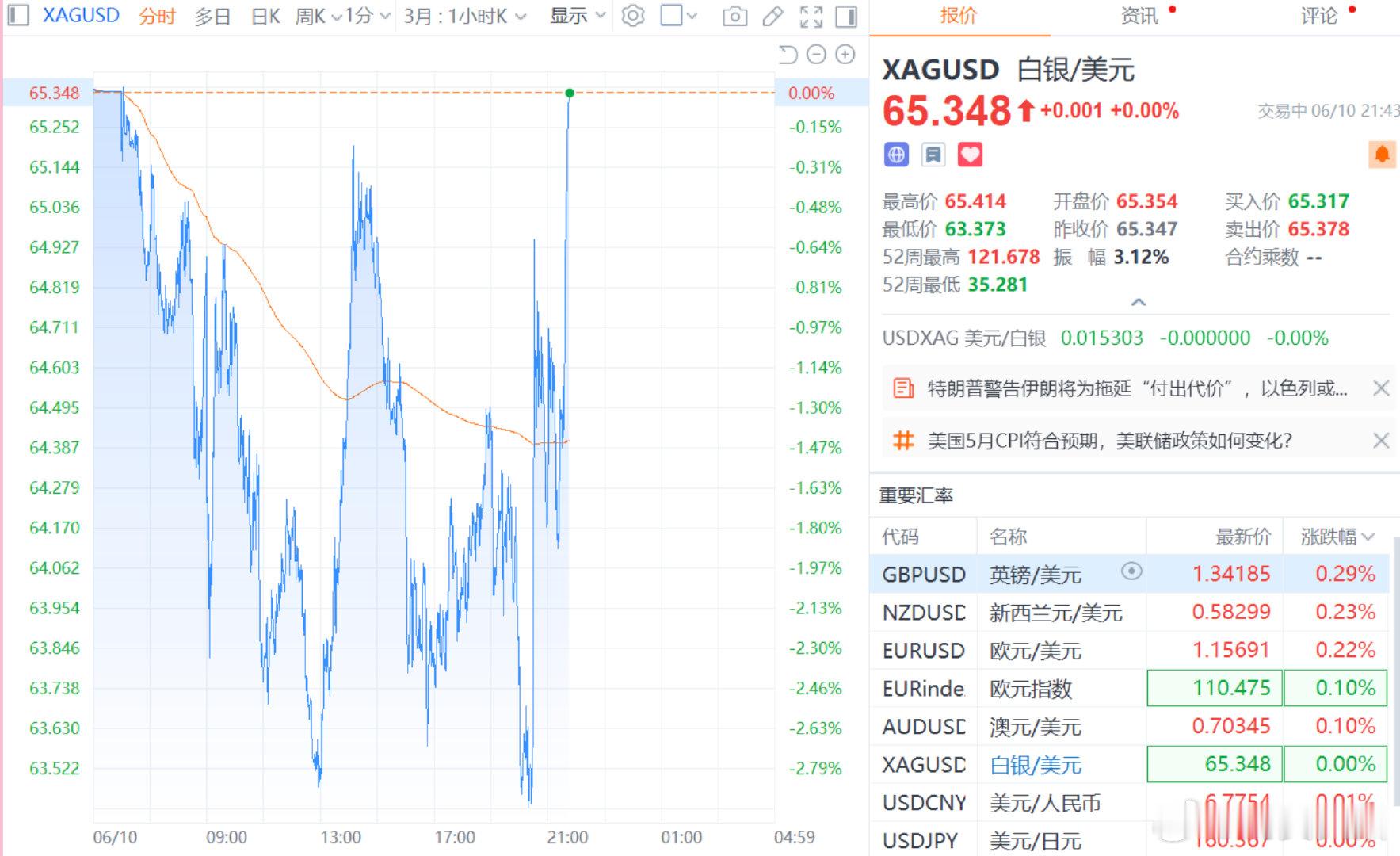
Task: Click the 买入价 65.317 value
Action: [x=1318, y=201]
